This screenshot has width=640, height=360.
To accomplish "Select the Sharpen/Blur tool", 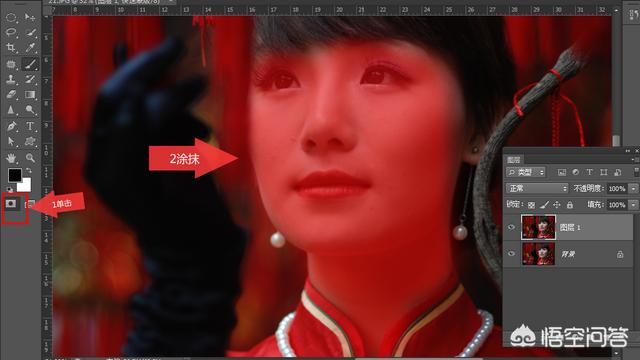I will [x=11, y=110].
